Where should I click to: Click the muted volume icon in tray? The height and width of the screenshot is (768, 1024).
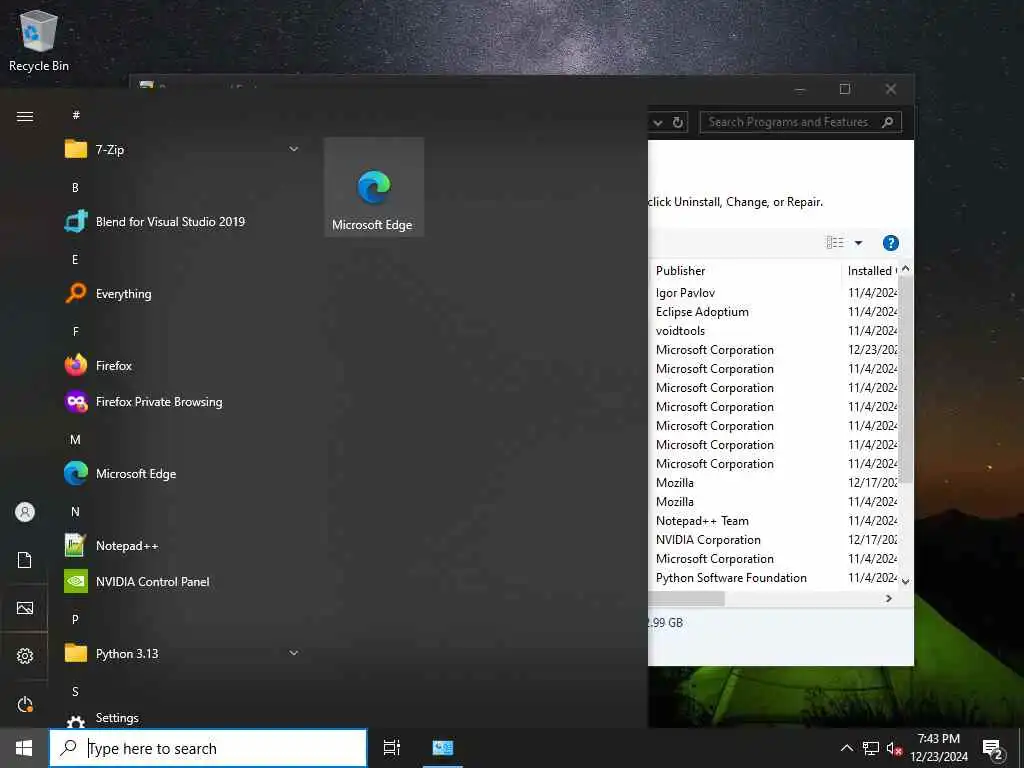894,748
